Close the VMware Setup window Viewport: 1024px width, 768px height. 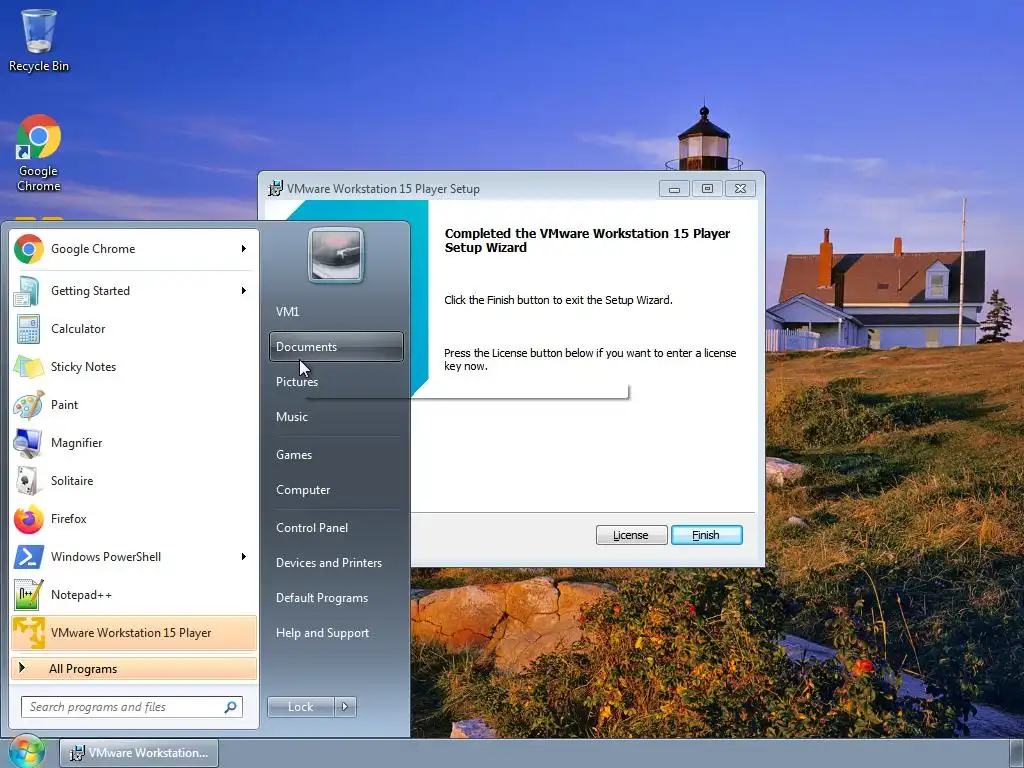coord(740,189)
